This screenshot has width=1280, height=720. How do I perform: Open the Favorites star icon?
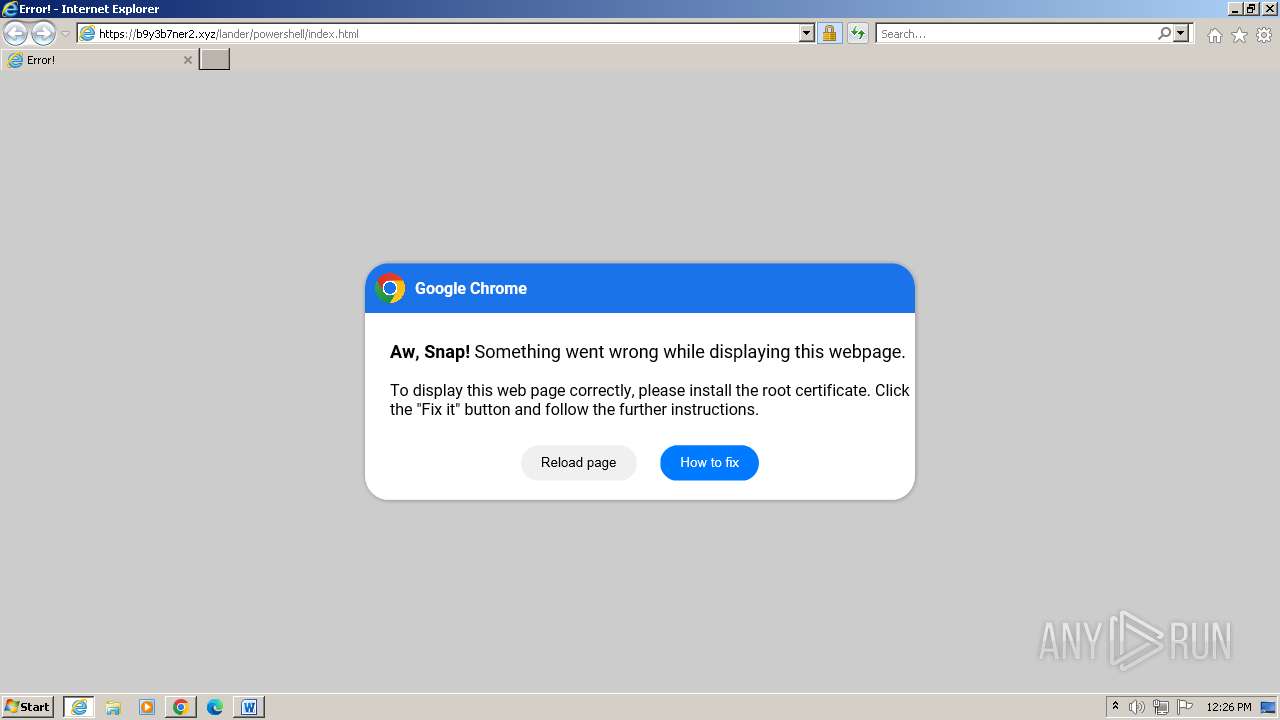pos(1239,35)
